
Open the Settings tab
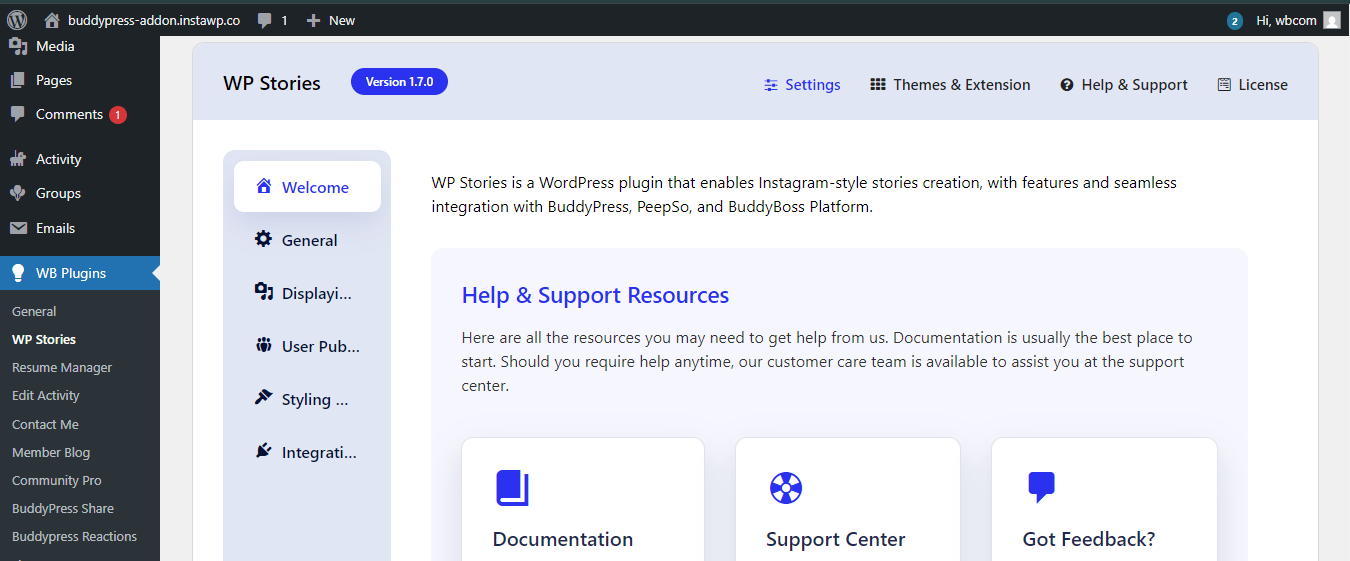point(802,85)
